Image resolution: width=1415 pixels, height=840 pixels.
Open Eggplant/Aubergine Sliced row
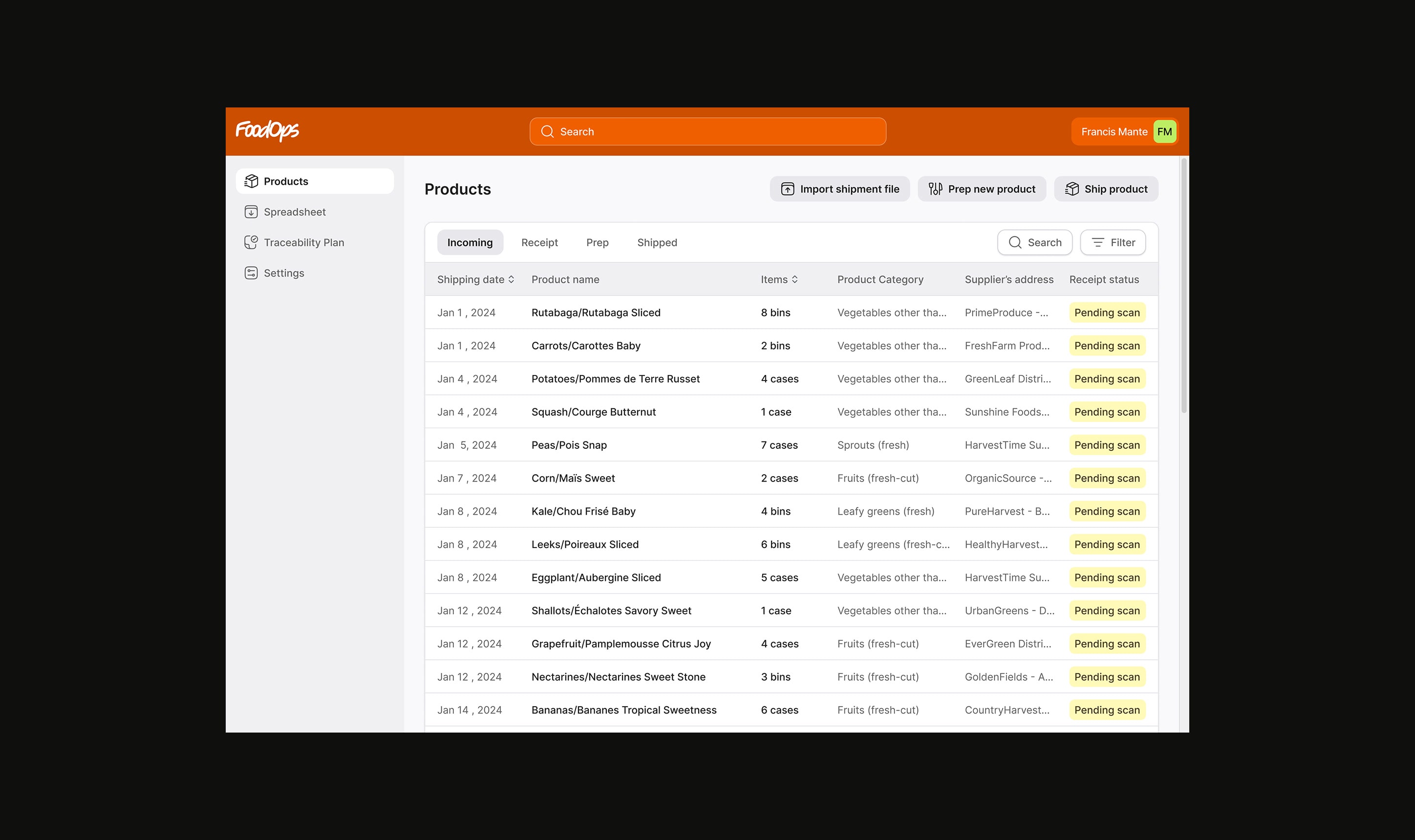(x=791, y=577)
